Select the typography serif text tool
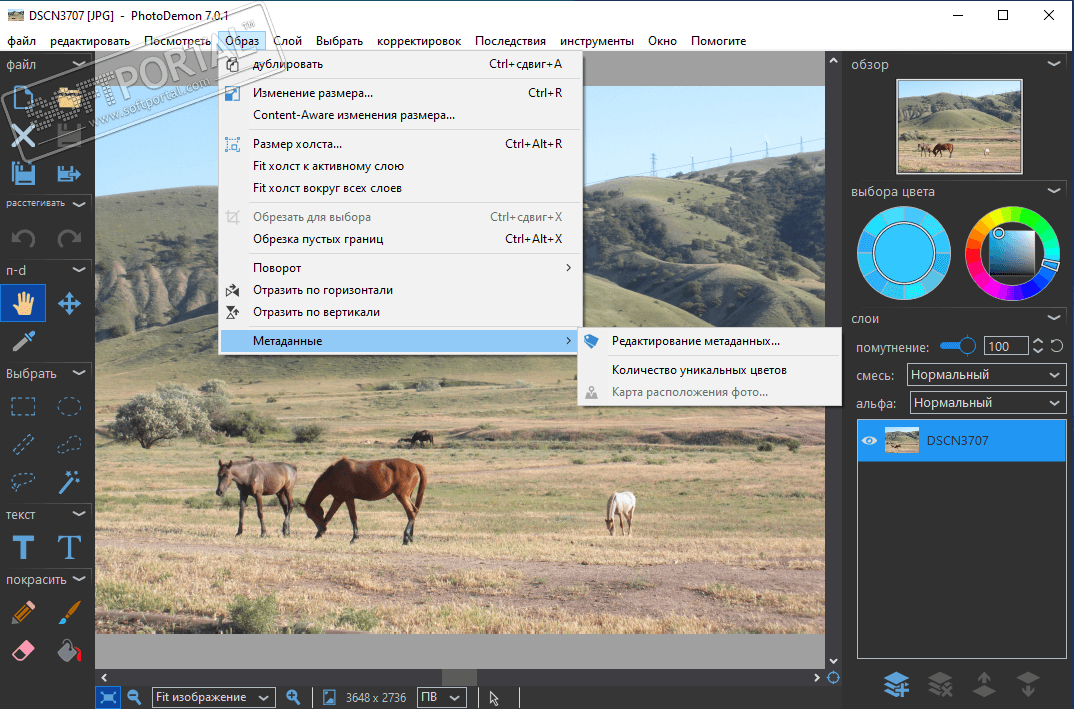This screenshot has height=709, width=1074. (68, 547)
